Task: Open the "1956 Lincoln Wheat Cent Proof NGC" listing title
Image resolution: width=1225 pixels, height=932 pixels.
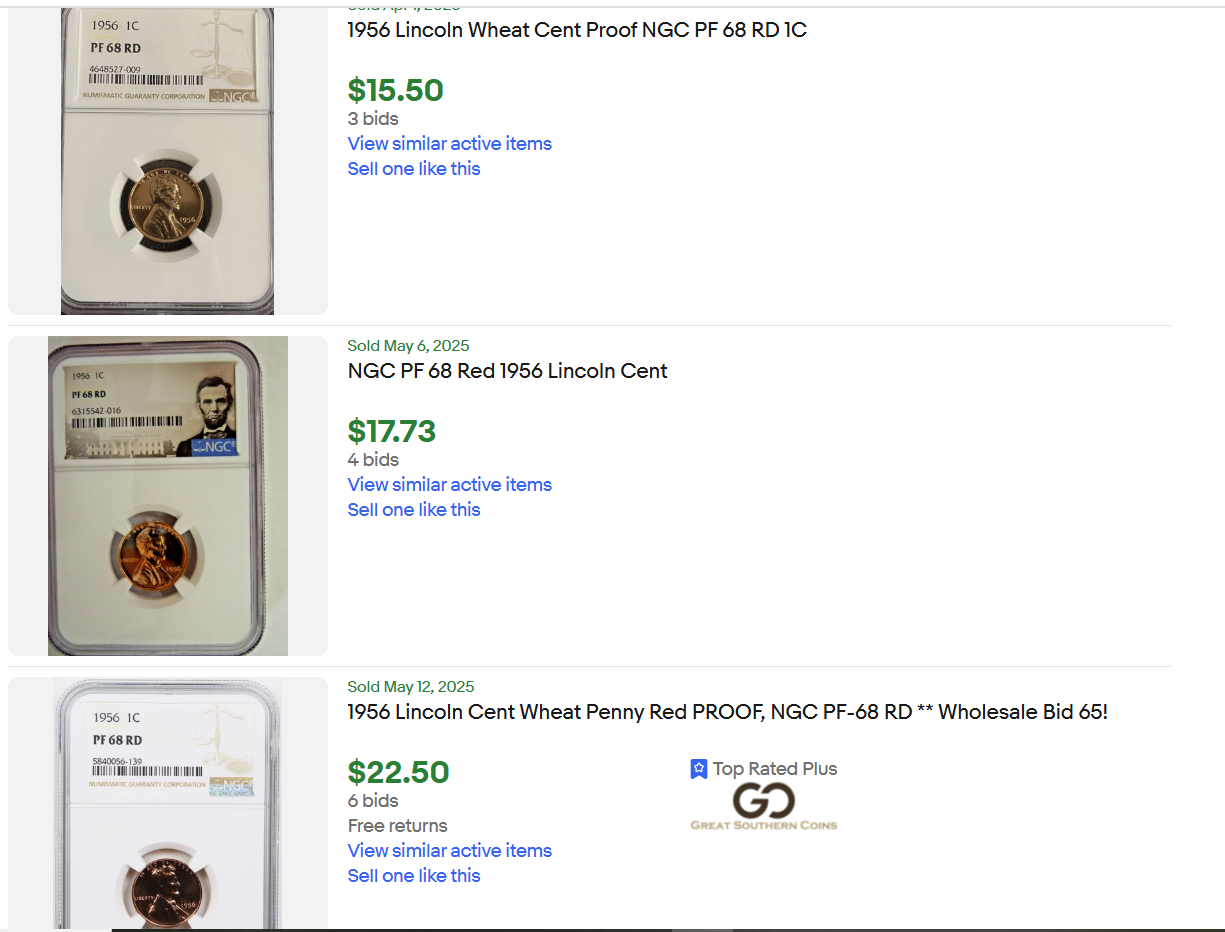Action: click(x=577, y=30)
